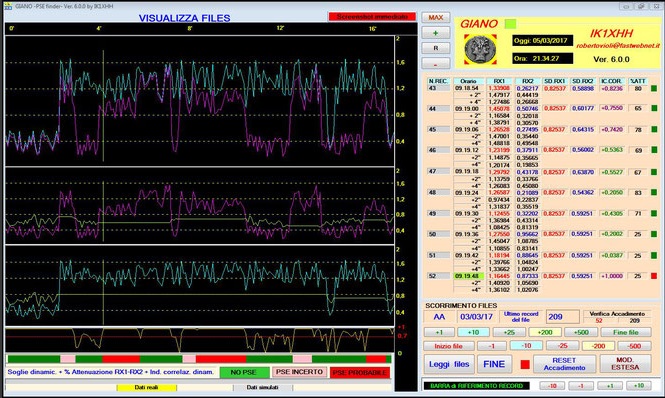This screenshot has width=665, height=398.
Task: Click the Screenshot immediato red button
Action: pos(372,17)
